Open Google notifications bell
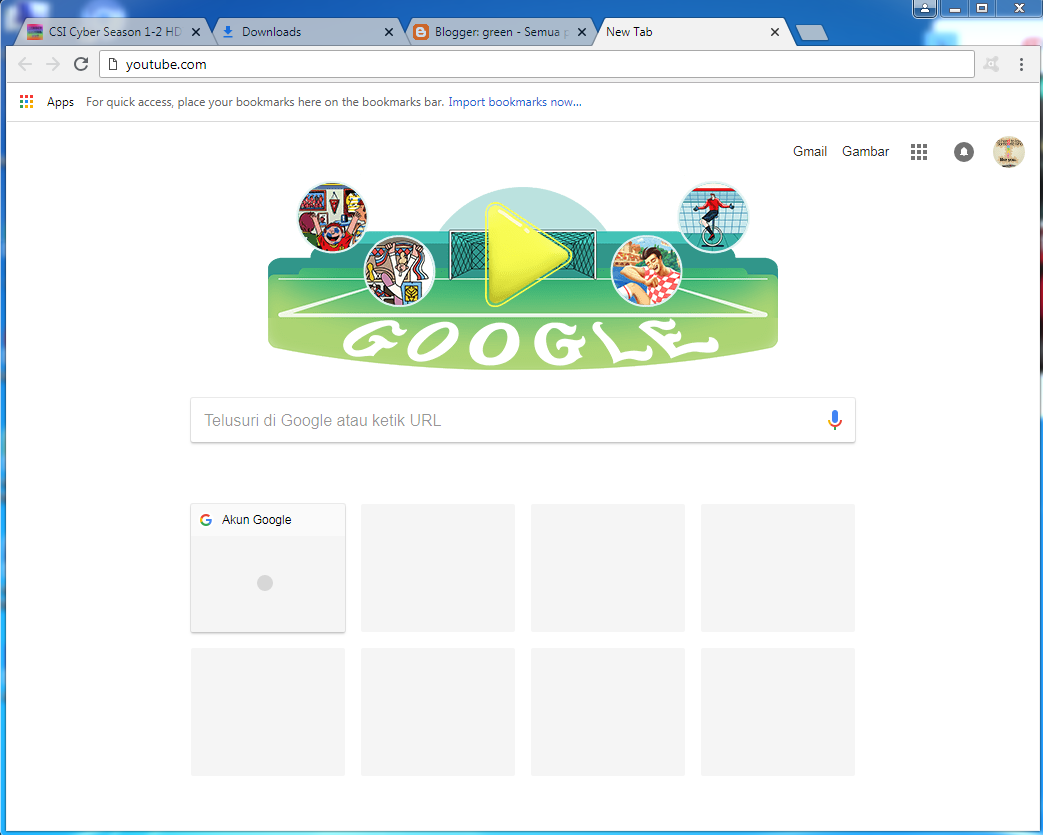Screen dimensions: 1043x835 pyautogui.click(x=964, y=152)
